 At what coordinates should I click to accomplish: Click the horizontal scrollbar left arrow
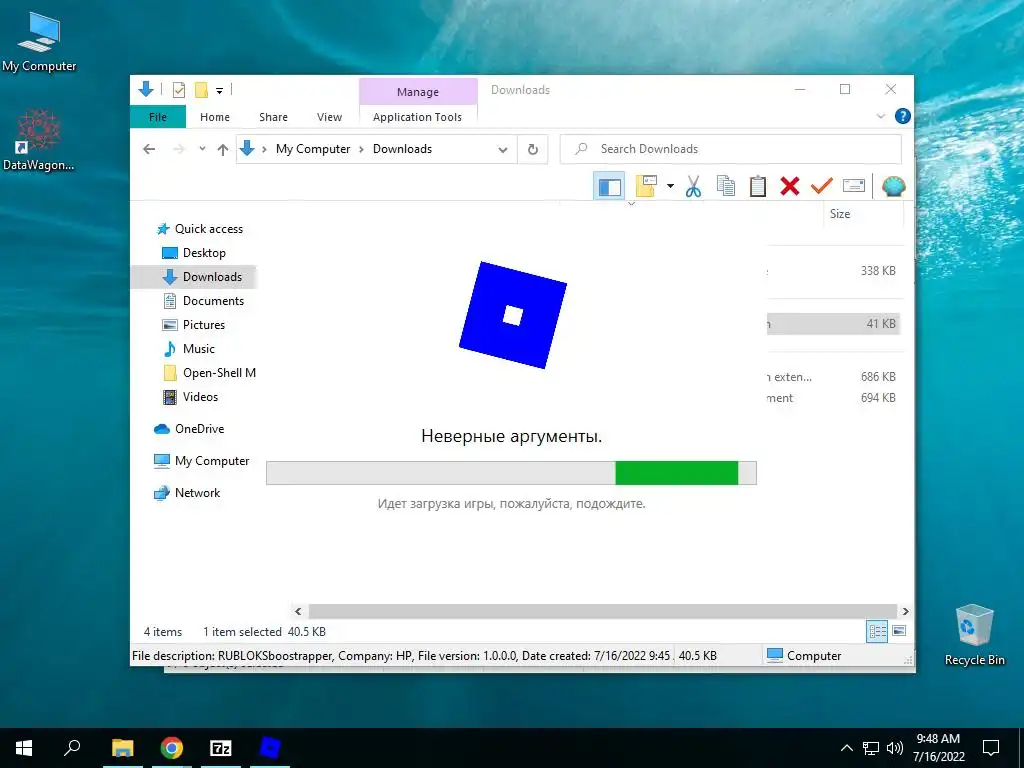[x=298, y=611]
